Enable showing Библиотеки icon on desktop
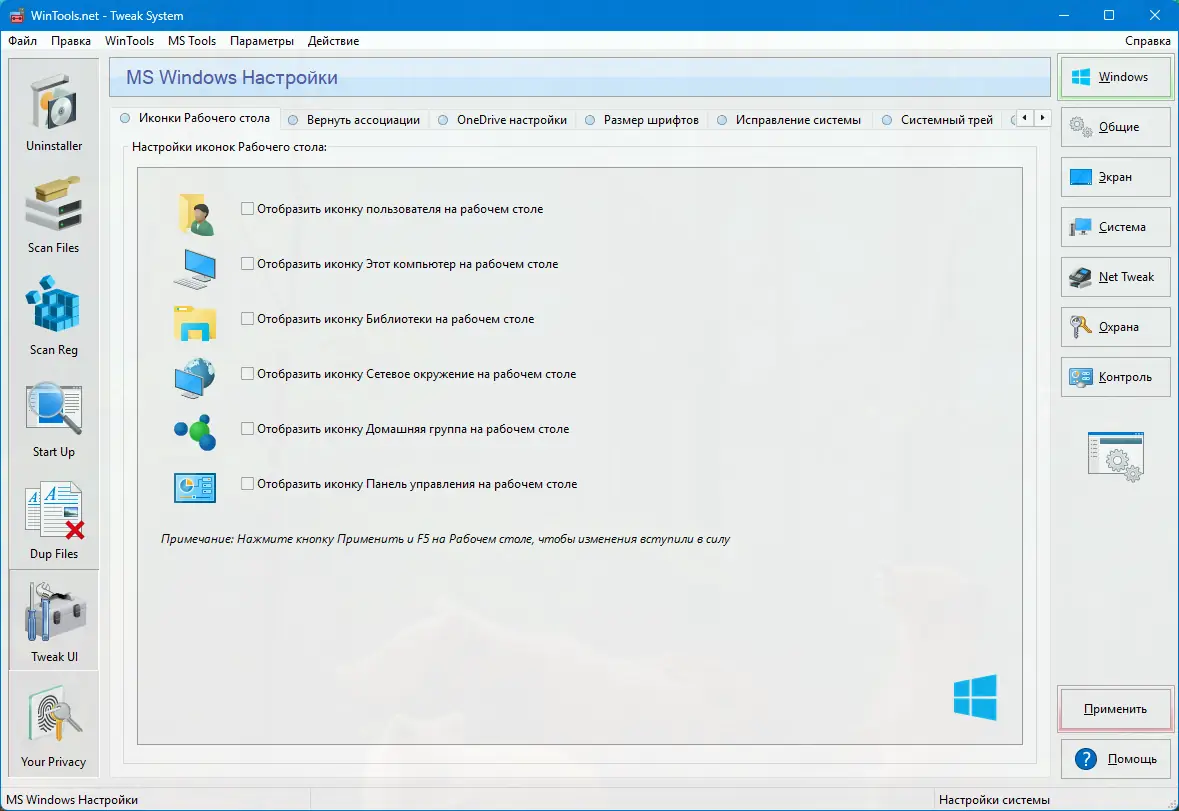This screenshot has width=1179, height=811. click(247, 318)
